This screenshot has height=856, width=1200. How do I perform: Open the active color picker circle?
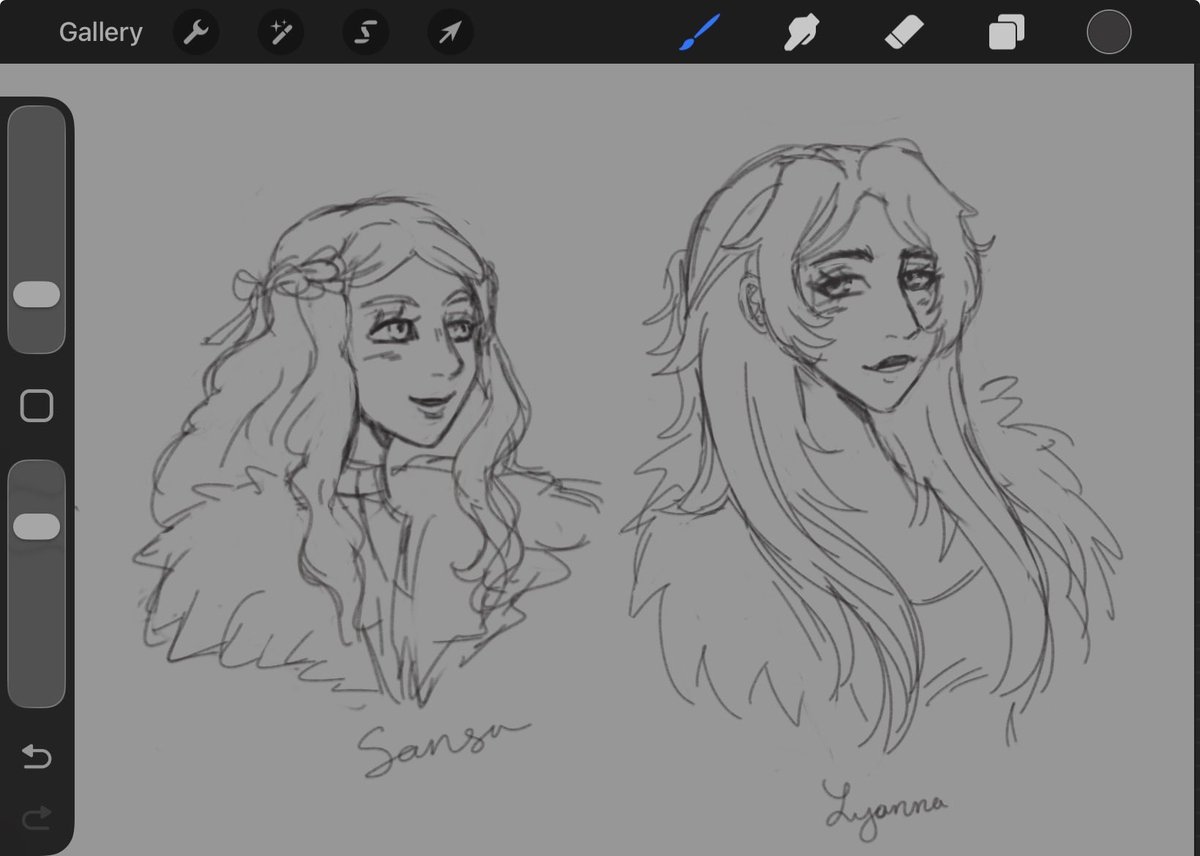pos(1108,33)
